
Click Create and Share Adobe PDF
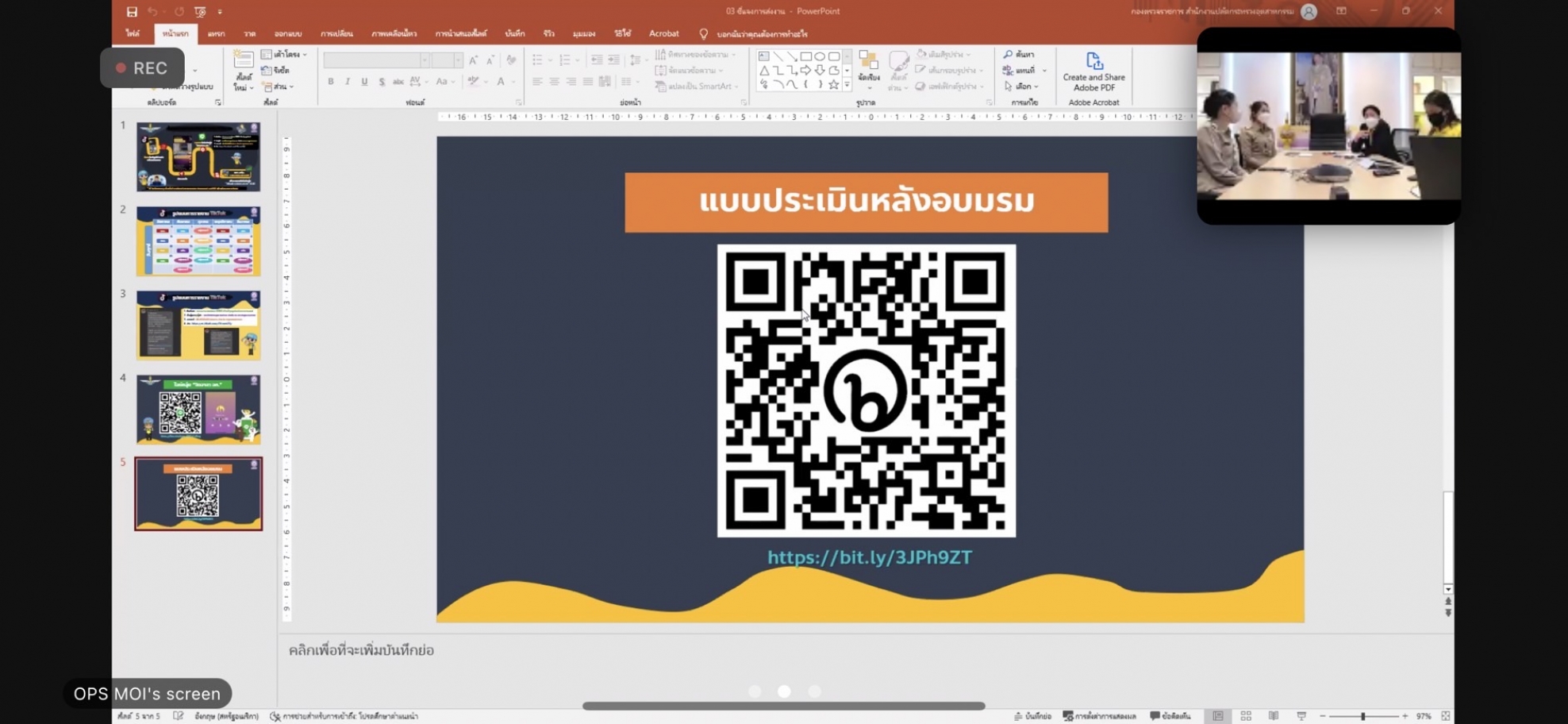(x=1093, y=71)
